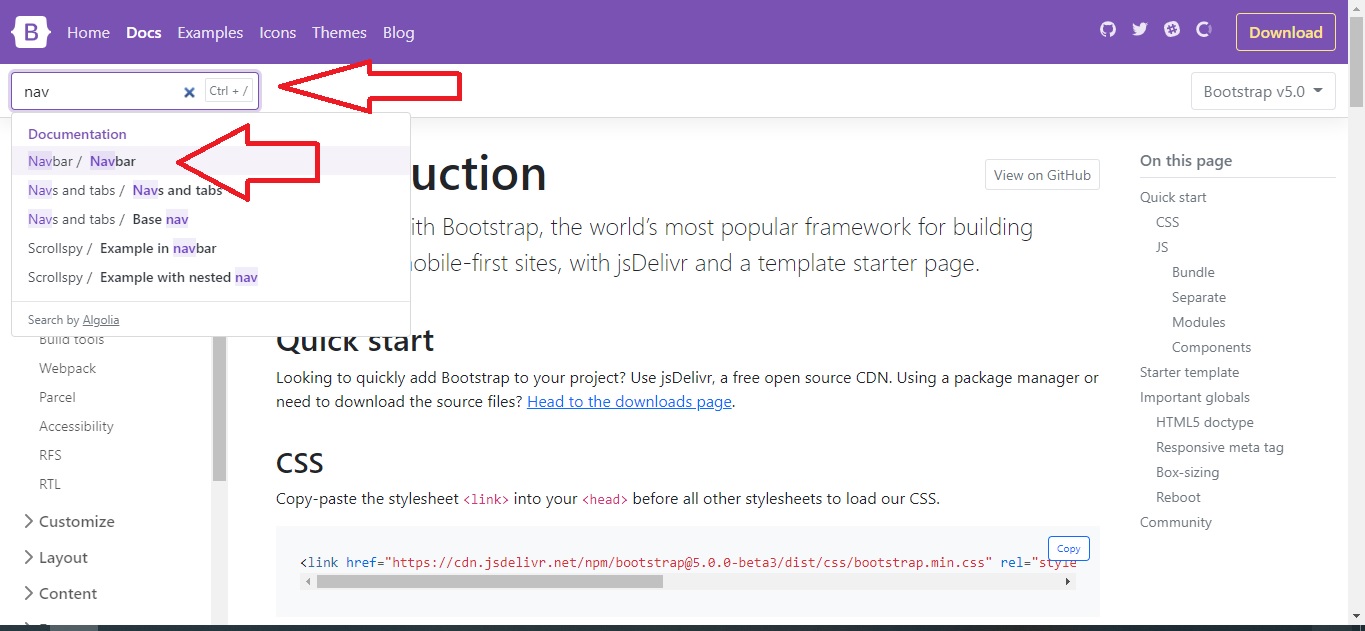Viewport: 1365px width, 631px height.
Task: Jump to Community in page contents
Action: click(1175, 522)
